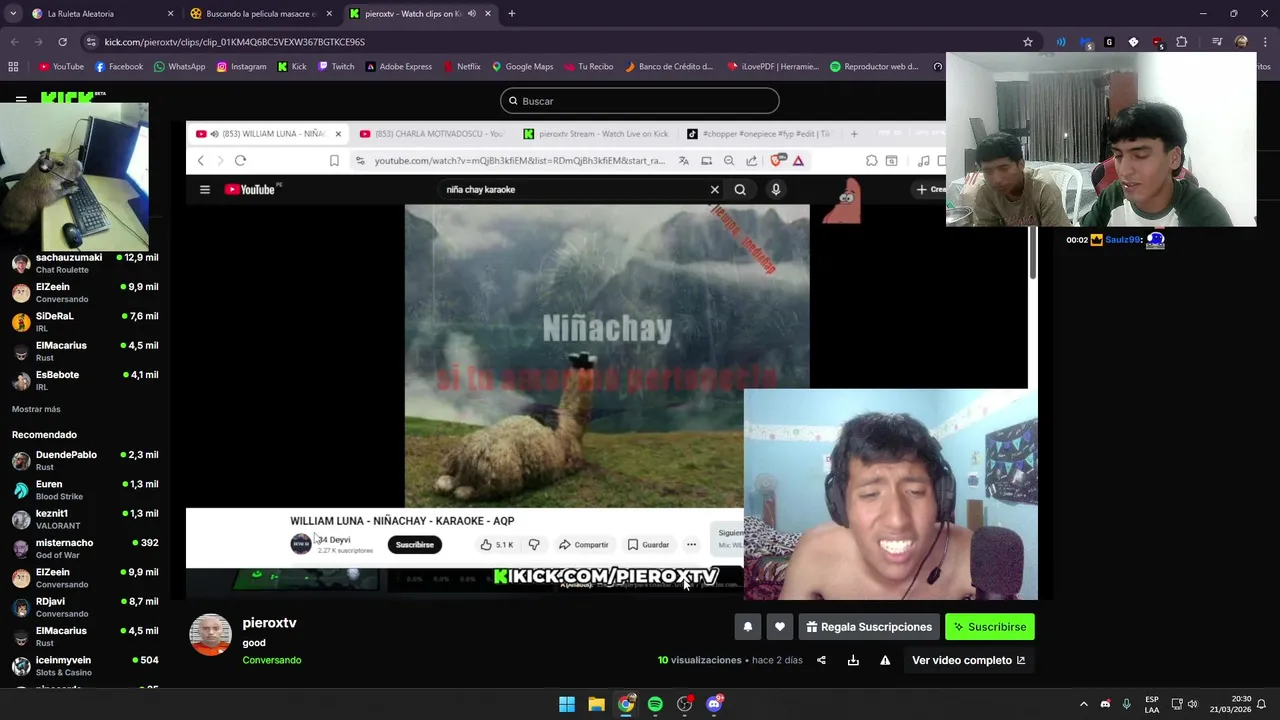1280x720 pixels.
Task: Open WhatsApp bookmark
Action: 180,67
